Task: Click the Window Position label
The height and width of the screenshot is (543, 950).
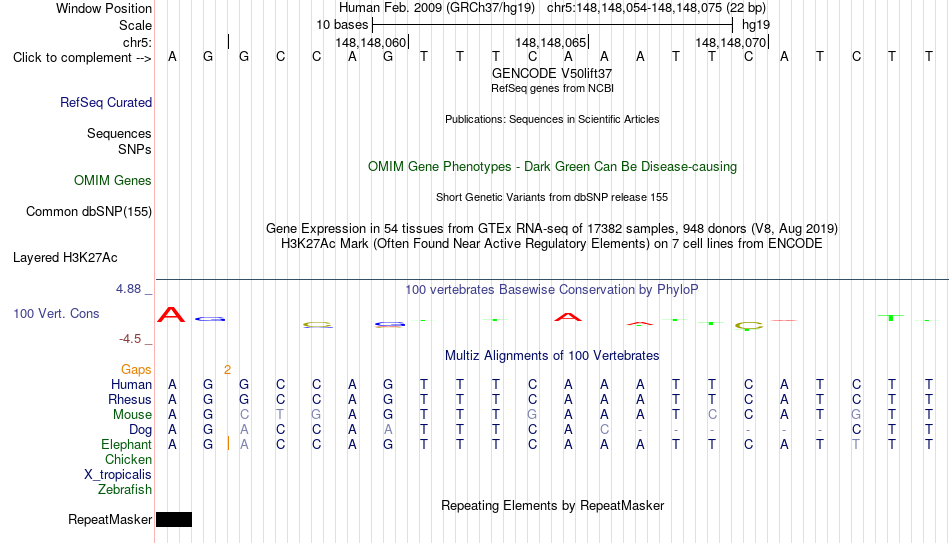Action: click(x=104, y=8)
